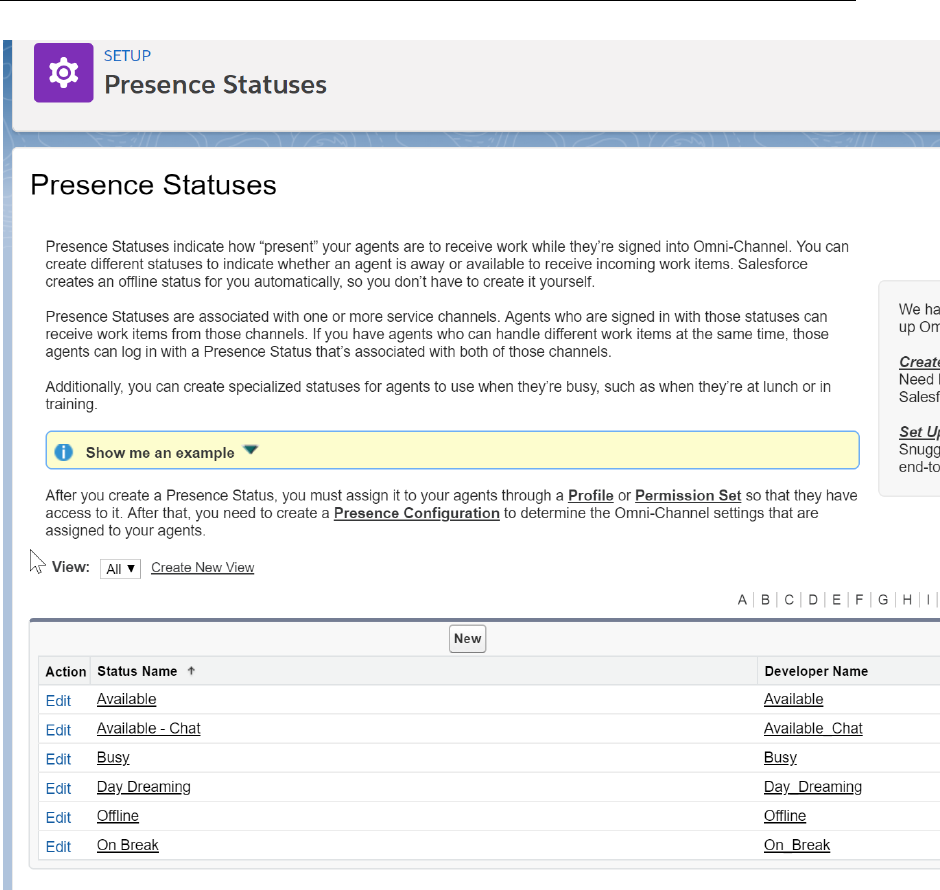
Task: Open the Profile link
Action: 590,495
